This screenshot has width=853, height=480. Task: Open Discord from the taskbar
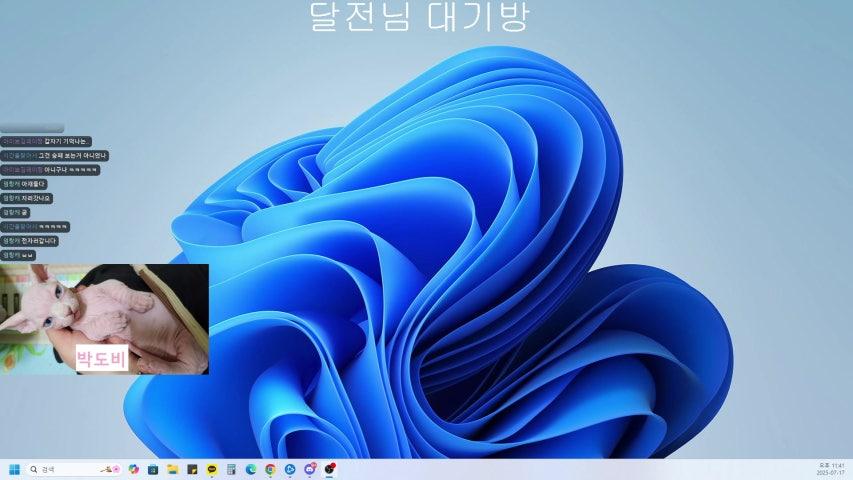click(310, 469)
